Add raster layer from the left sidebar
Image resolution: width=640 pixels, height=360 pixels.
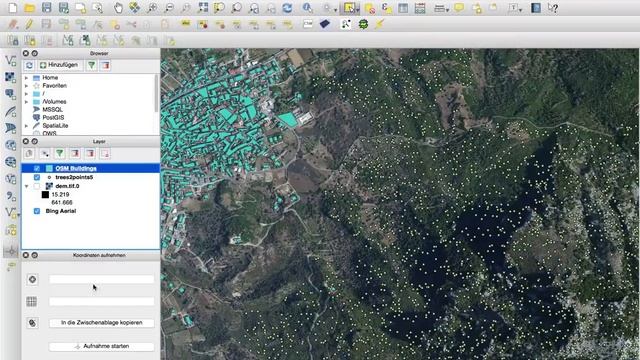tap(10, 77)
